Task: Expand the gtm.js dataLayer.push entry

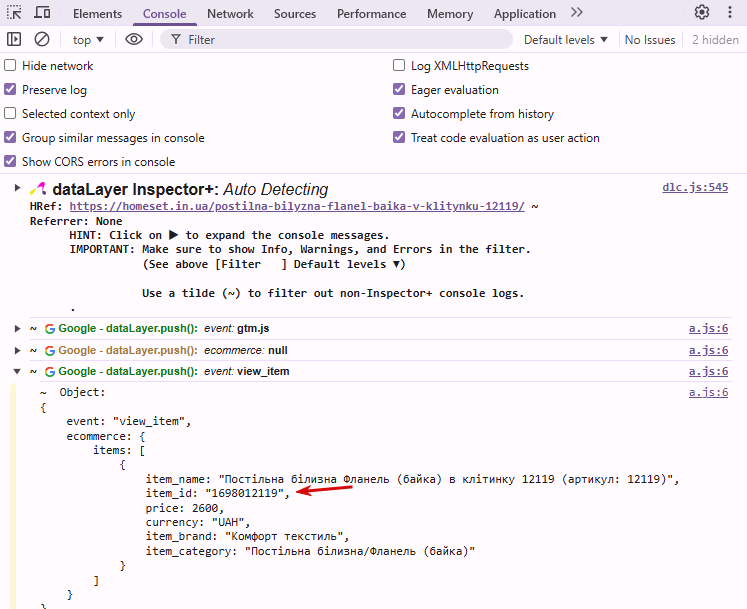Action: [x=17, y=329]
